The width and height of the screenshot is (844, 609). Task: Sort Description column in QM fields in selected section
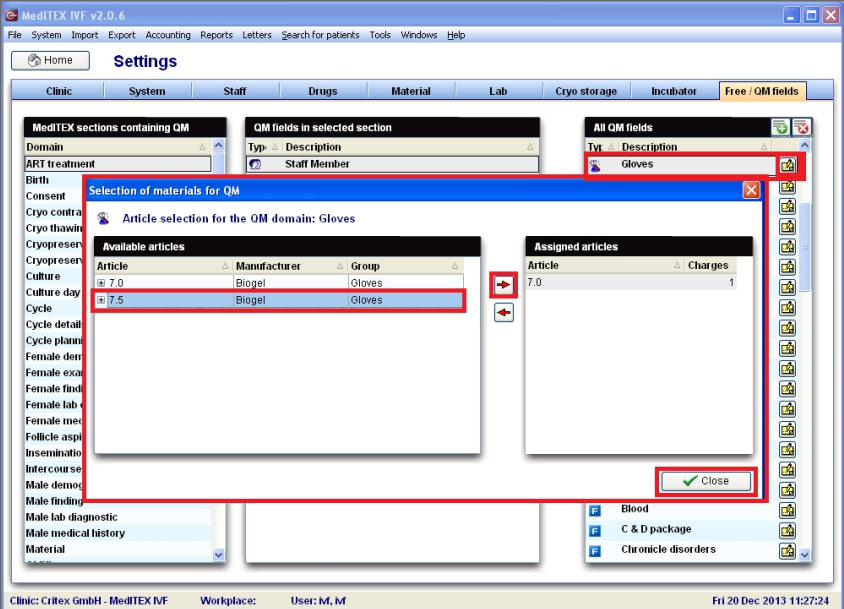tap(410, 147)
